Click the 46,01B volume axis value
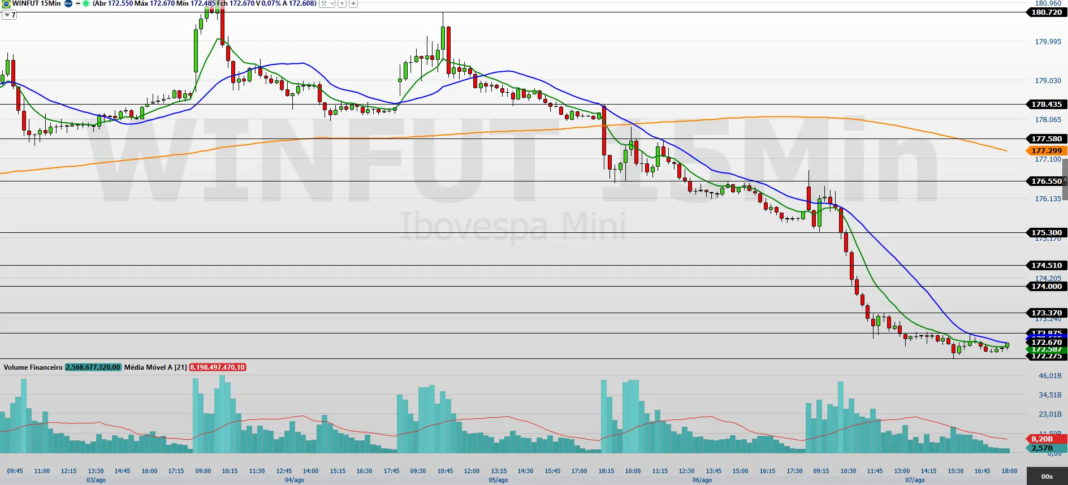The width and height of the screenshot is (1068, 485). click(1050, 375)
